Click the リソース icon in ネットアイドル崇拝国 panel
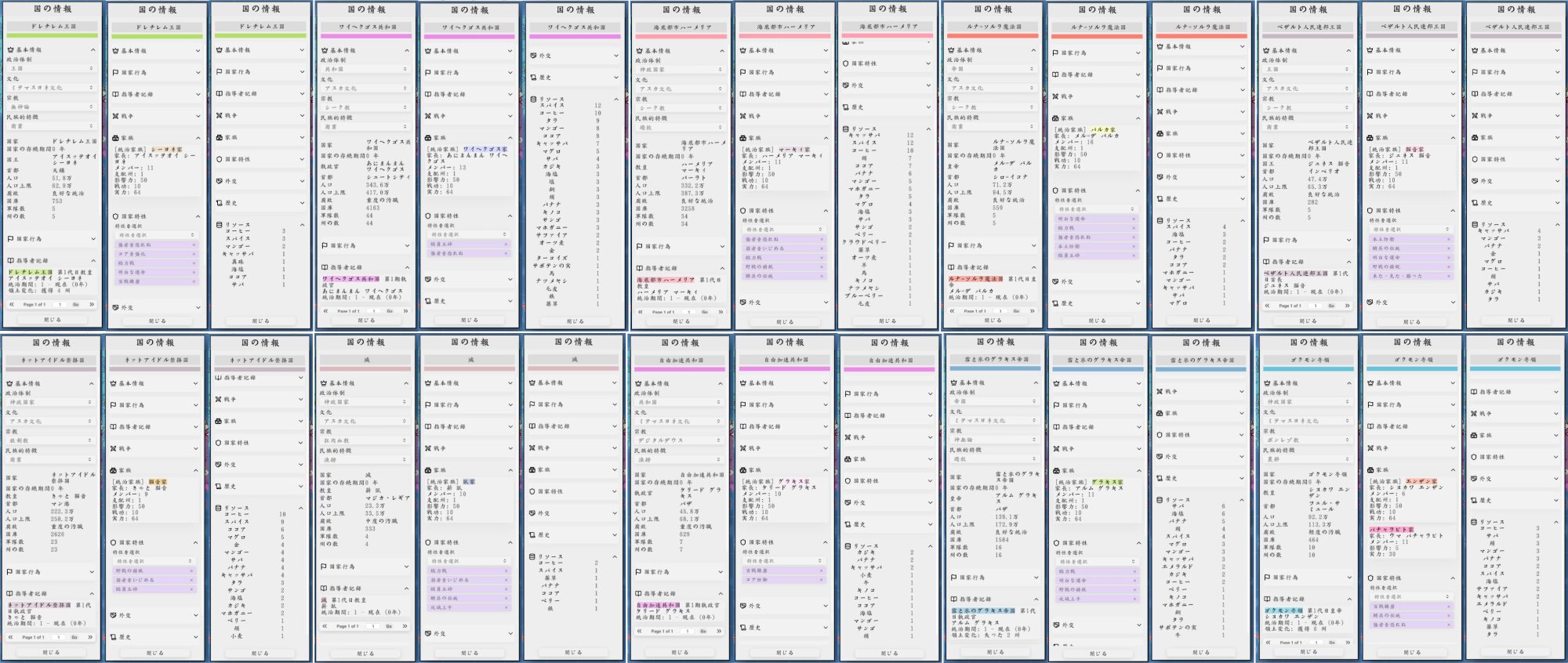Viewport: 1568px width, 663px height. pos(220,508)
